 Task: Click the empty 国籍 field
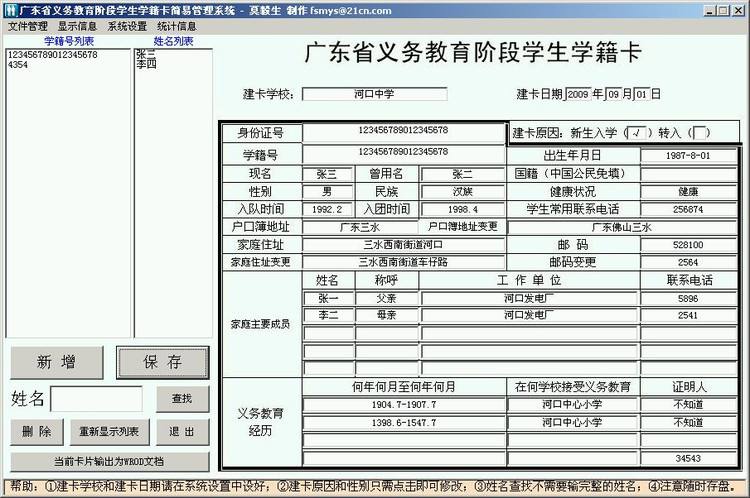pos(688,174)
